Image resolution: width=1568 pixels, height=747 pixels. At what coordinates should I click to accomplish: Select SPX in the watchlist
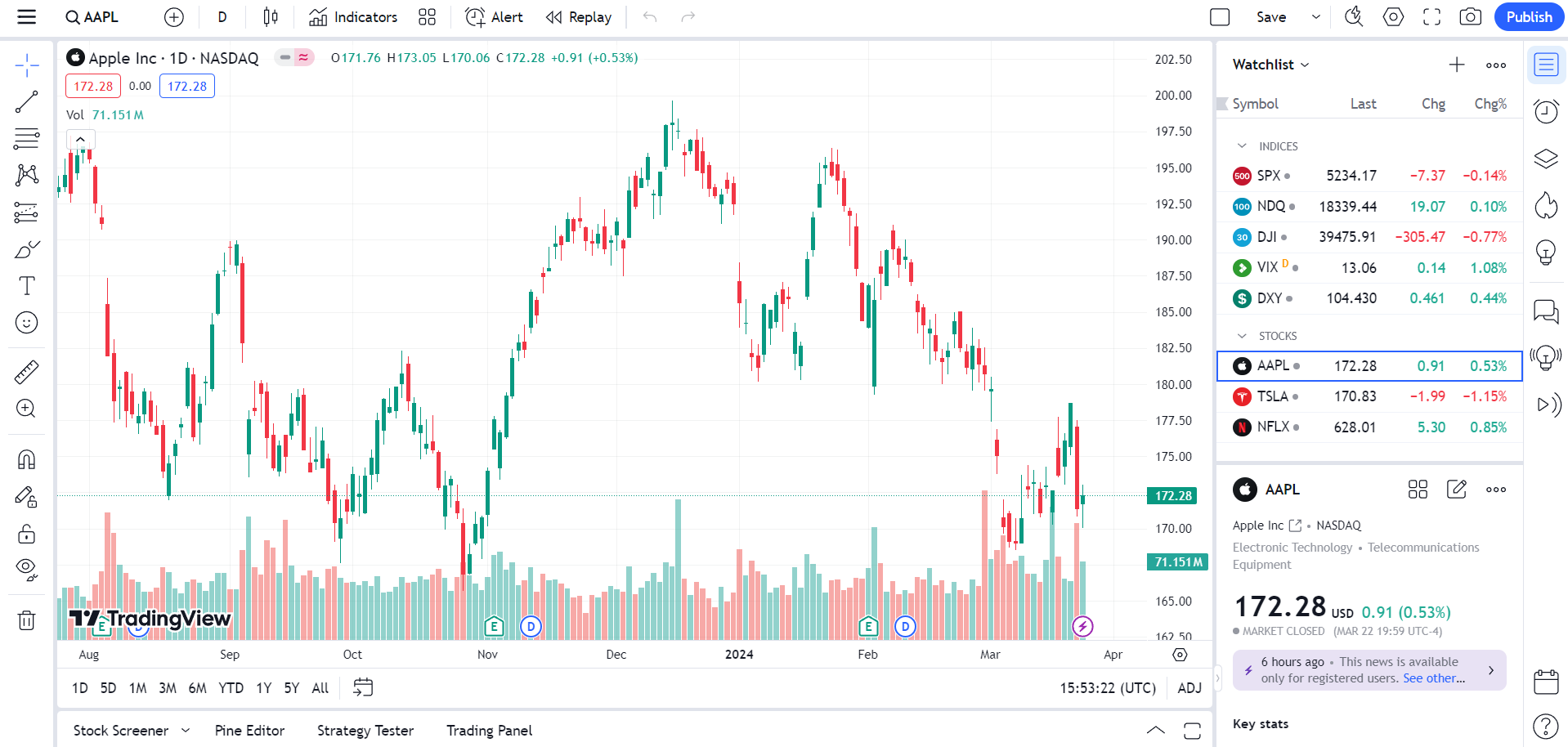(x=1369, y=176)
